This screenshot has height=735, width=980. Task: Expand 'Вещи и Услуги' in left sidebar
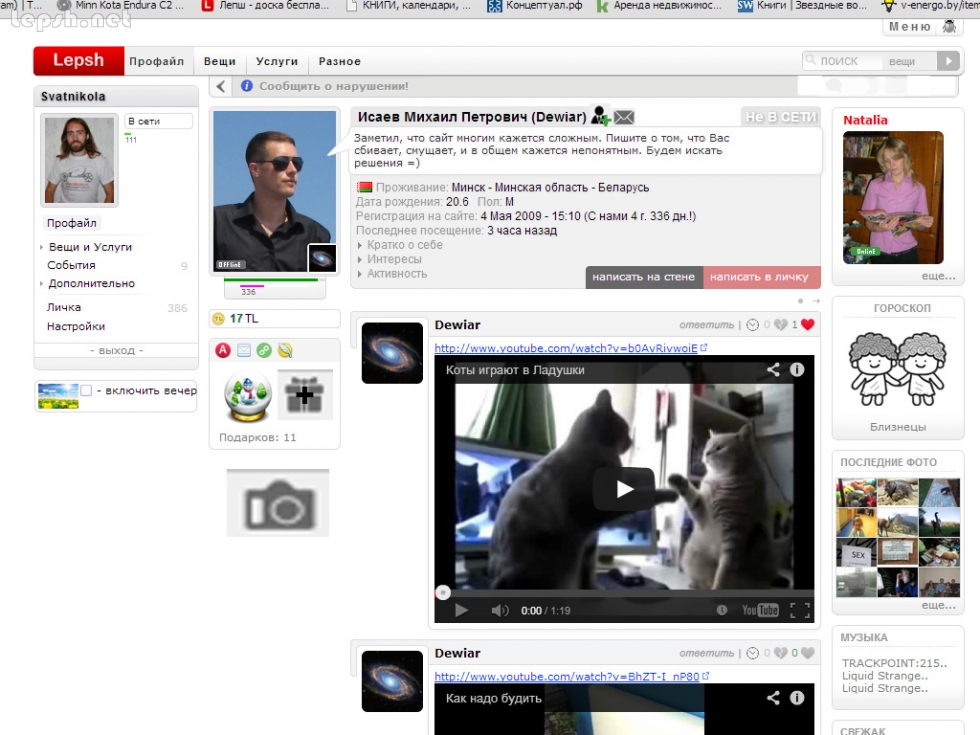89,247
